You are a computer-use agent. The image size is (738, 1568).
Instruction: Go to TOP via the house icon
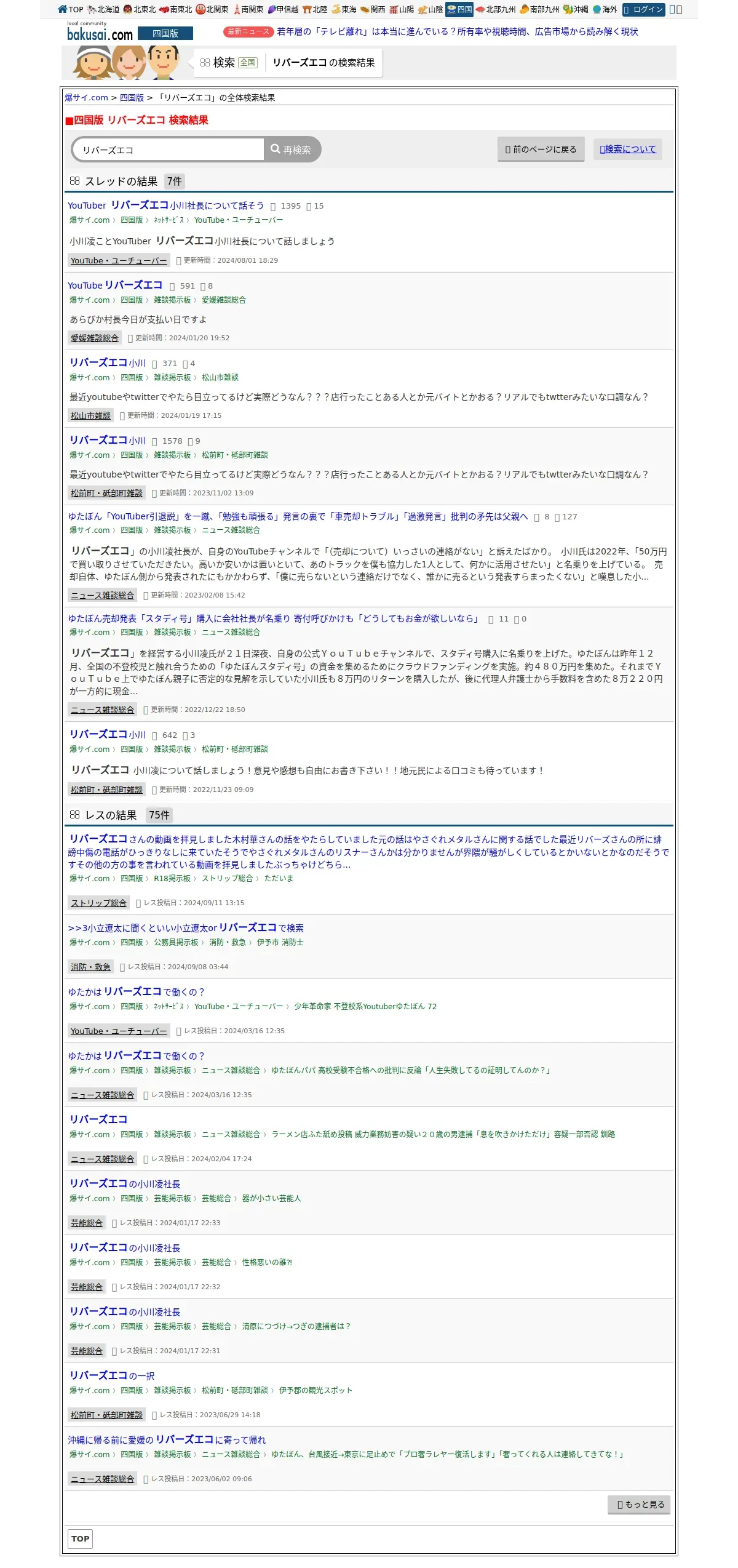pyautogui.click(x=70, y=9)
